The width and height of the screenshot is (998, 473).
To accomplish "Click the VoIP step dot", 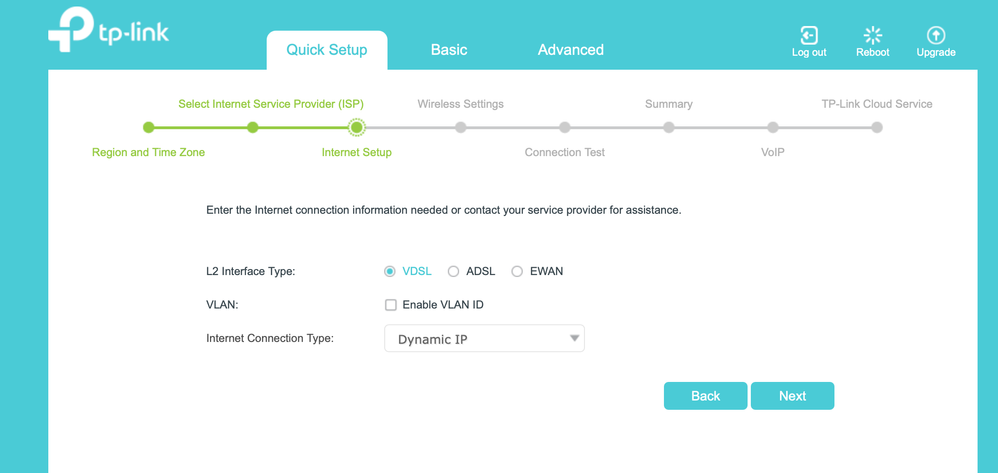I will pyautogui.click(x=773, y=127).
